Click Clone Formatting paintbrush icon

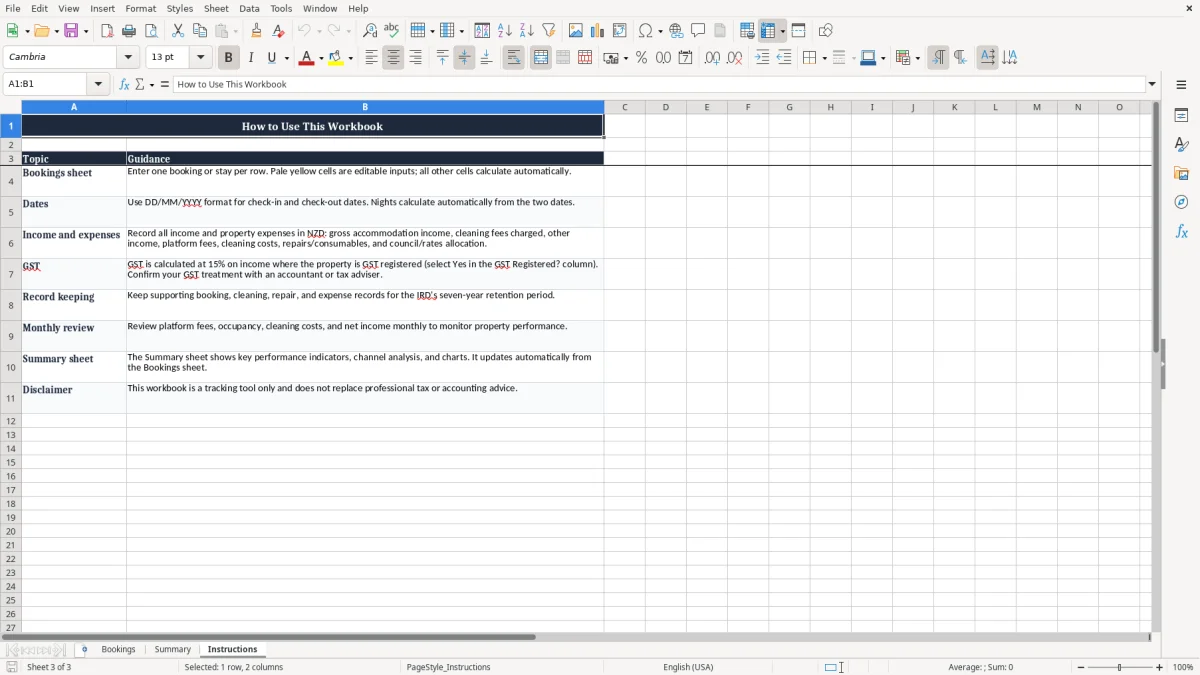[x=256, y=31]
